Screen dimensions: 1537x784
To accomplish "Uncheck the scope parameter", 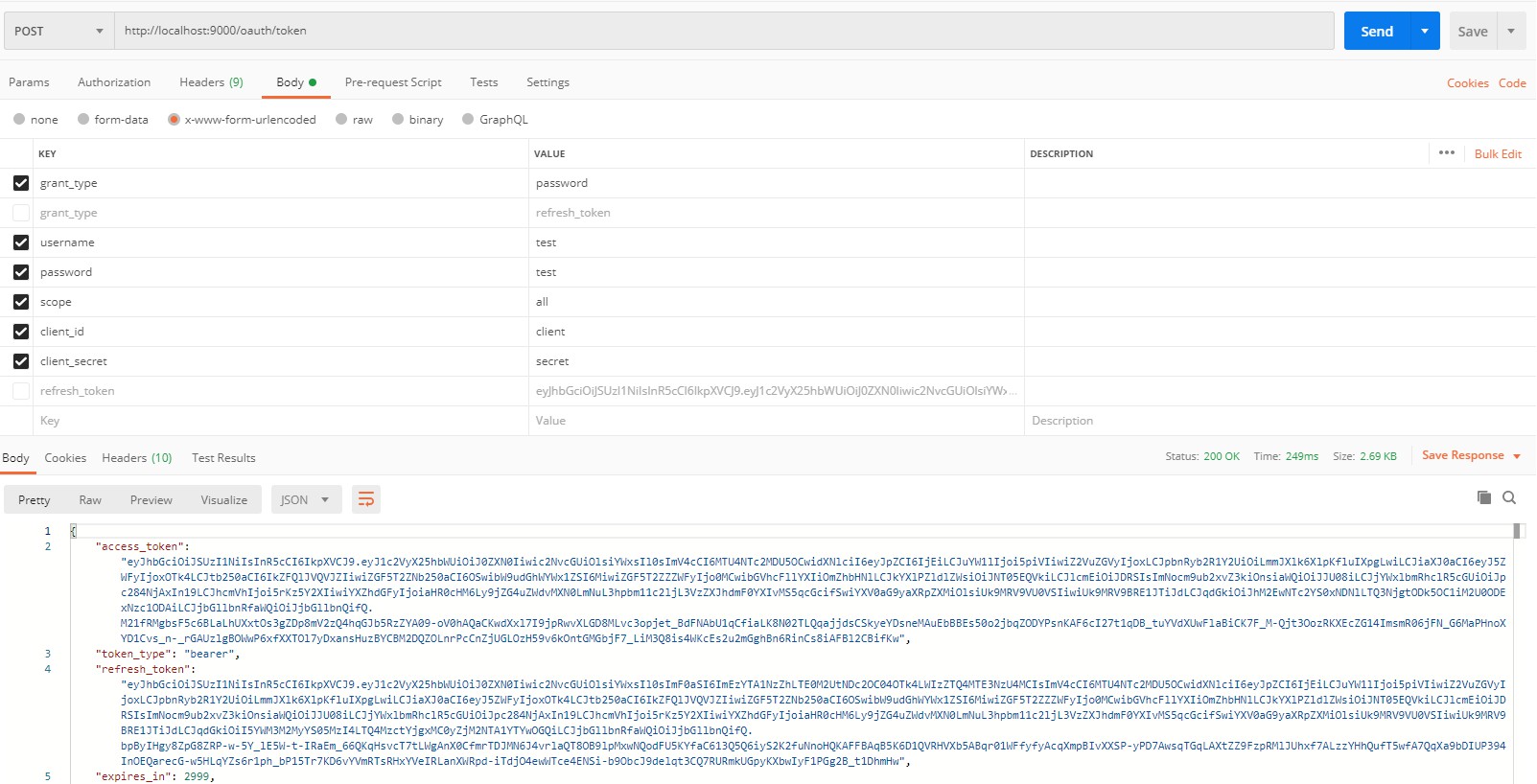I will pyautogui.click(x=21, y=302).
